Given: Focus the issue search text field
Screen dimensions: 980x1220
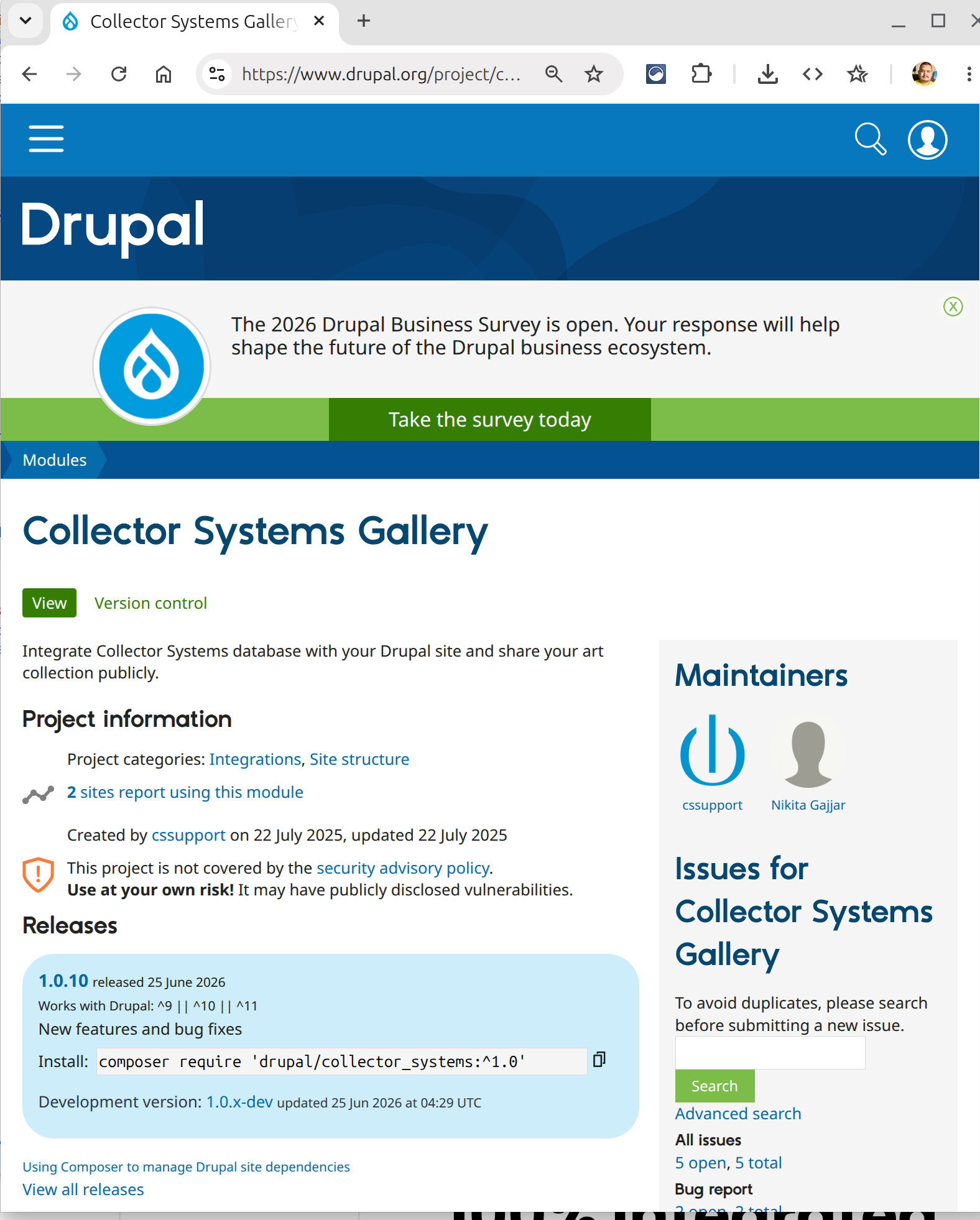Looking at the screenshot, I should pyautogui.click(x=770, y=1053).
